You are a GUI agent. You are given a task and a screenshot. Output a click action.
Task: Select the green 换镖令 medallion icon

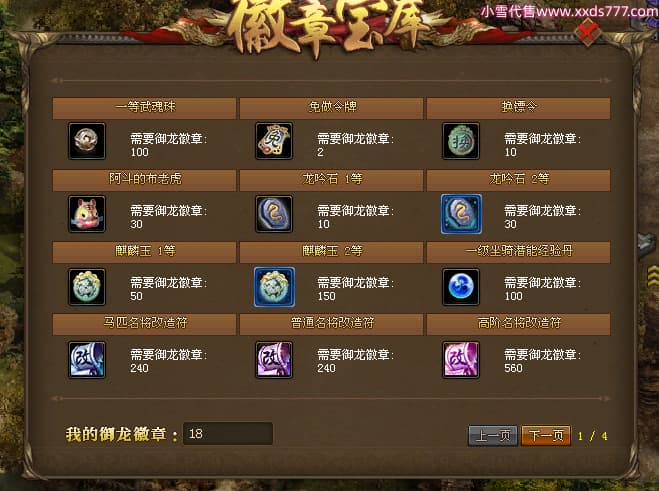[461, 141]
